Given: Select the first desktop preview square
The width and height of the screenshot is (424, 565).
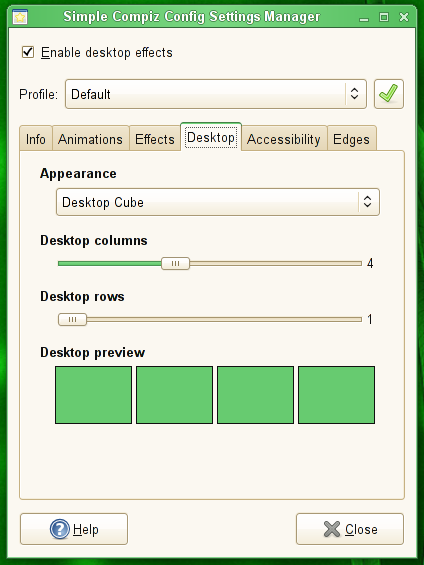Looking at the screenshot, I should pos(93,395).
